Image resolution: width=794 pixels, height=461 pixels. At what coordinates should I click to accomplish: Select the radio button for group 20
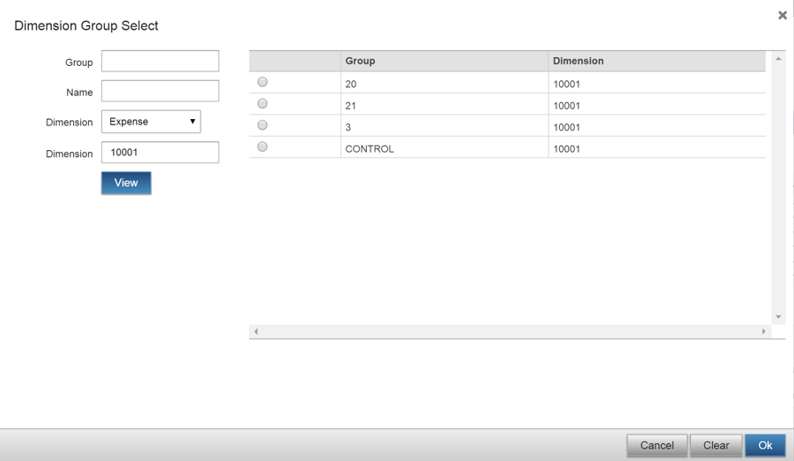(x=263, y=83)
